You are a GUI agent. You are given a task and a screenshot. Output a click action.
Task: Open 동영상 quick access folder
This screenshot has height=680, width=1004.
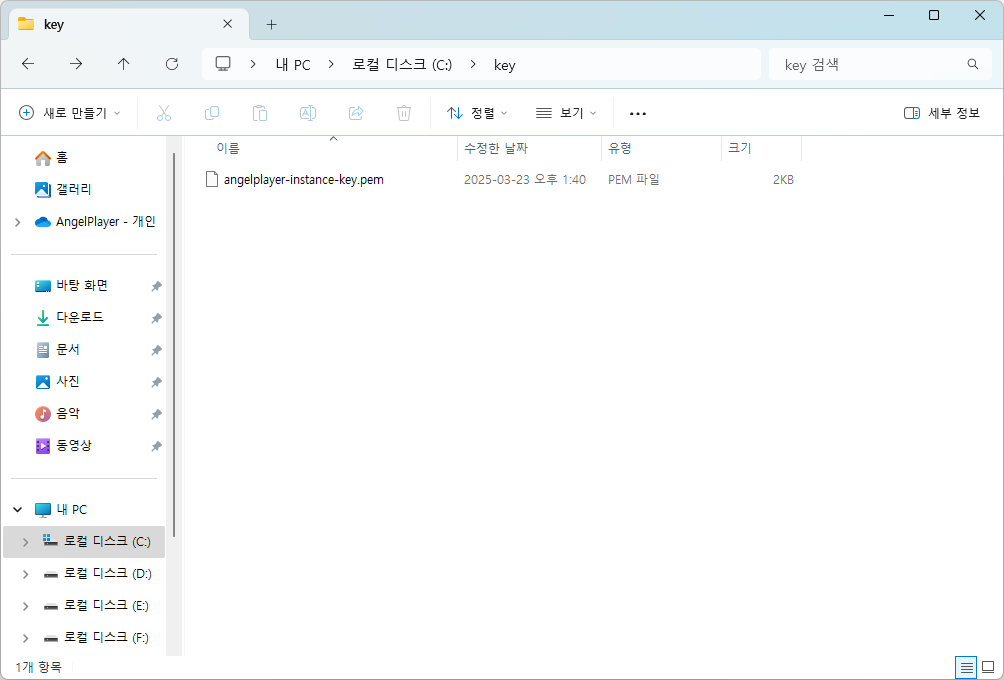(63, 446)
